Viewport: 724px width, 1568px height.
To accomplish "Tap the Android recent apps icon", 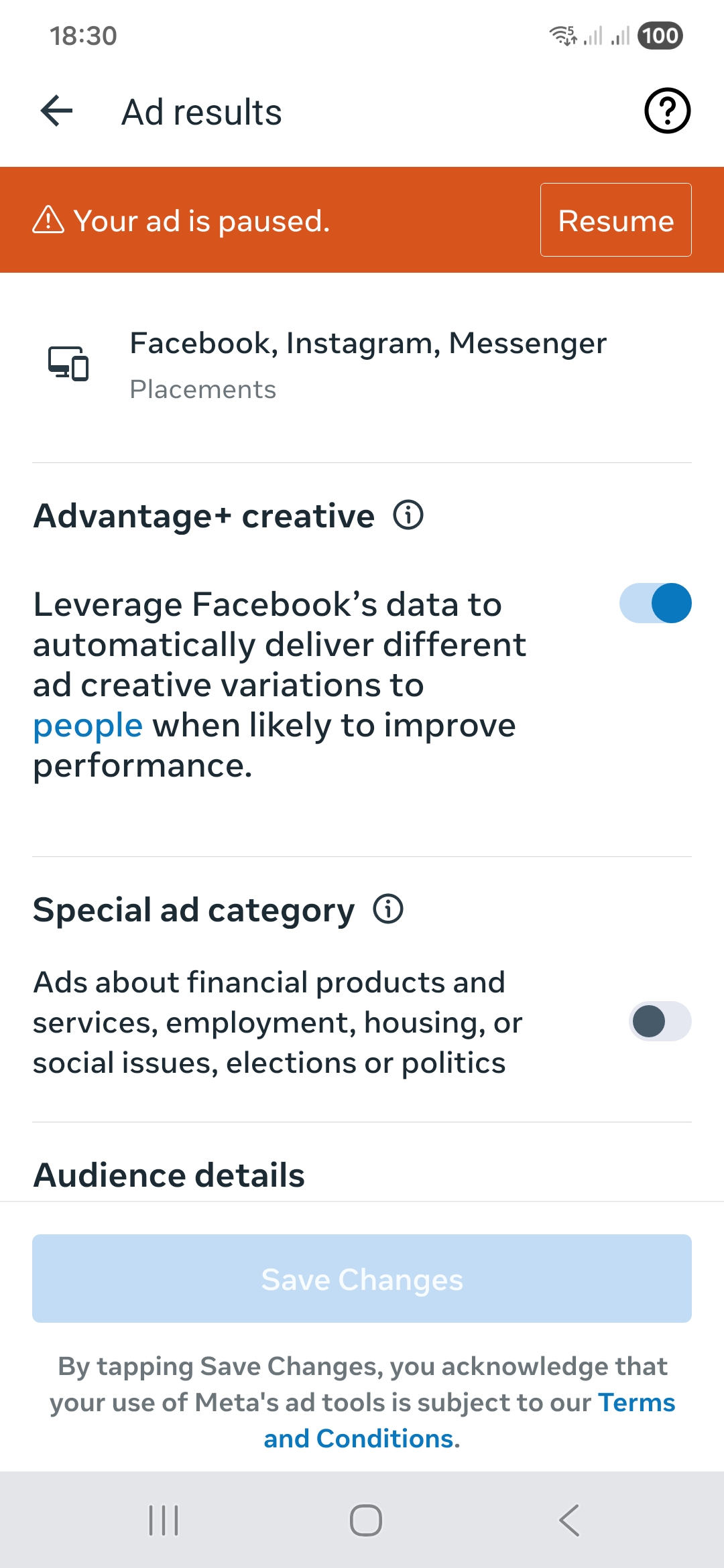I will tap(164, 1520).
